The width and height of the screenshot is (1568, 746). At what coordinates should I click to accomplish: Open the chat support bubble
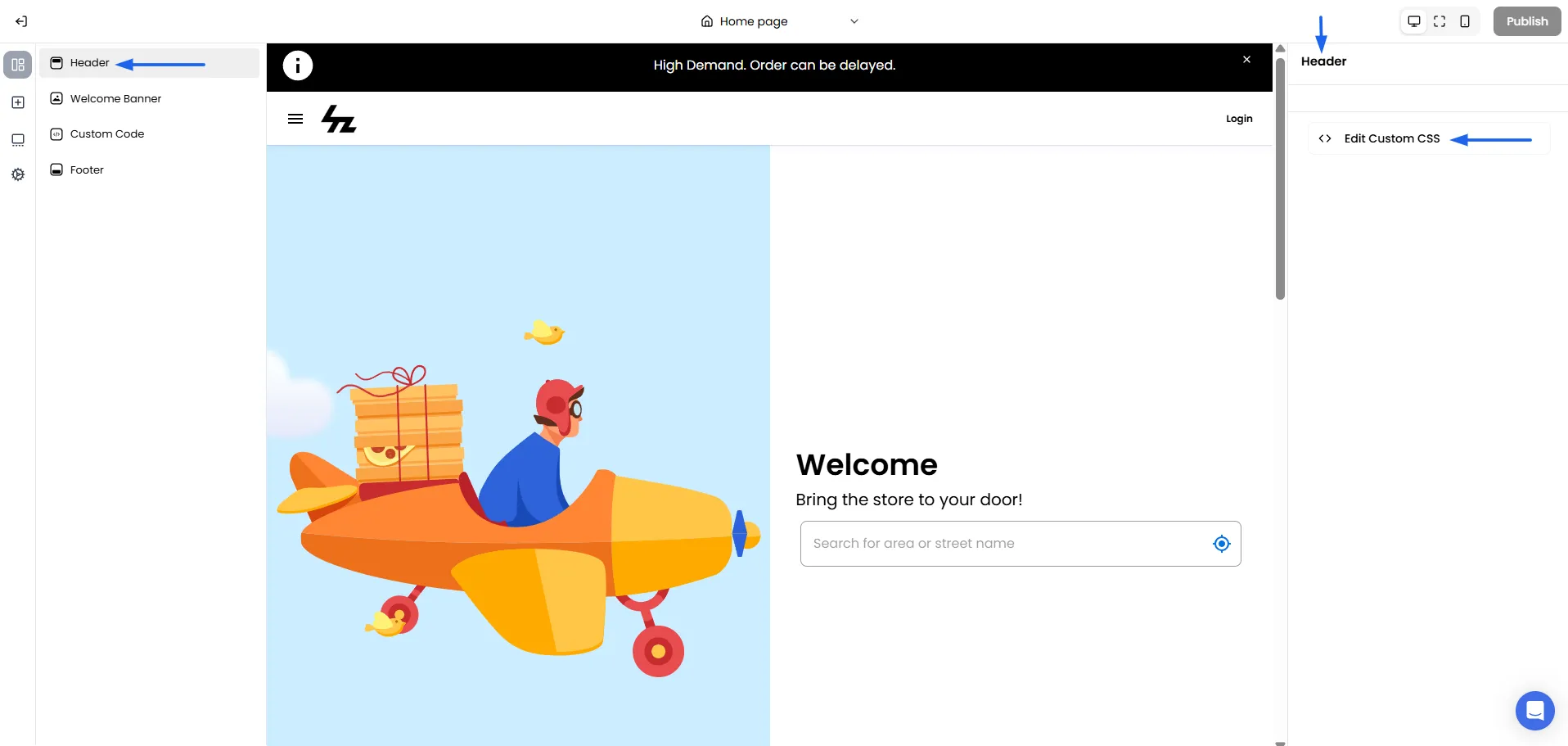pos(1535,711)
